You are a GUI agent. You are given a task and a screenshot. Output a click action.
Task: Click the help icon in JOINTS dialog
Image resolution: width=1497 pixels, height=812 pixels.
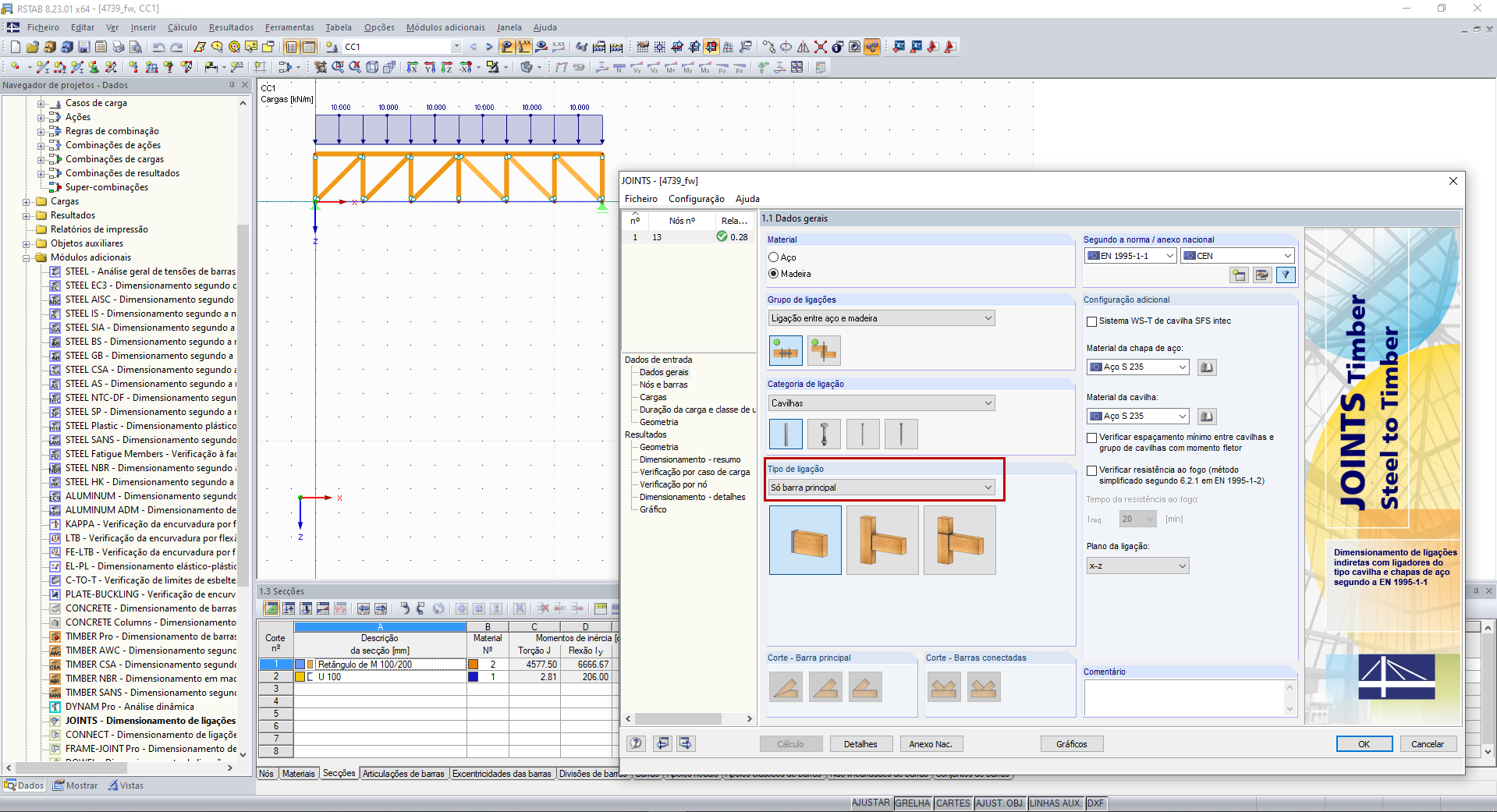637,743
